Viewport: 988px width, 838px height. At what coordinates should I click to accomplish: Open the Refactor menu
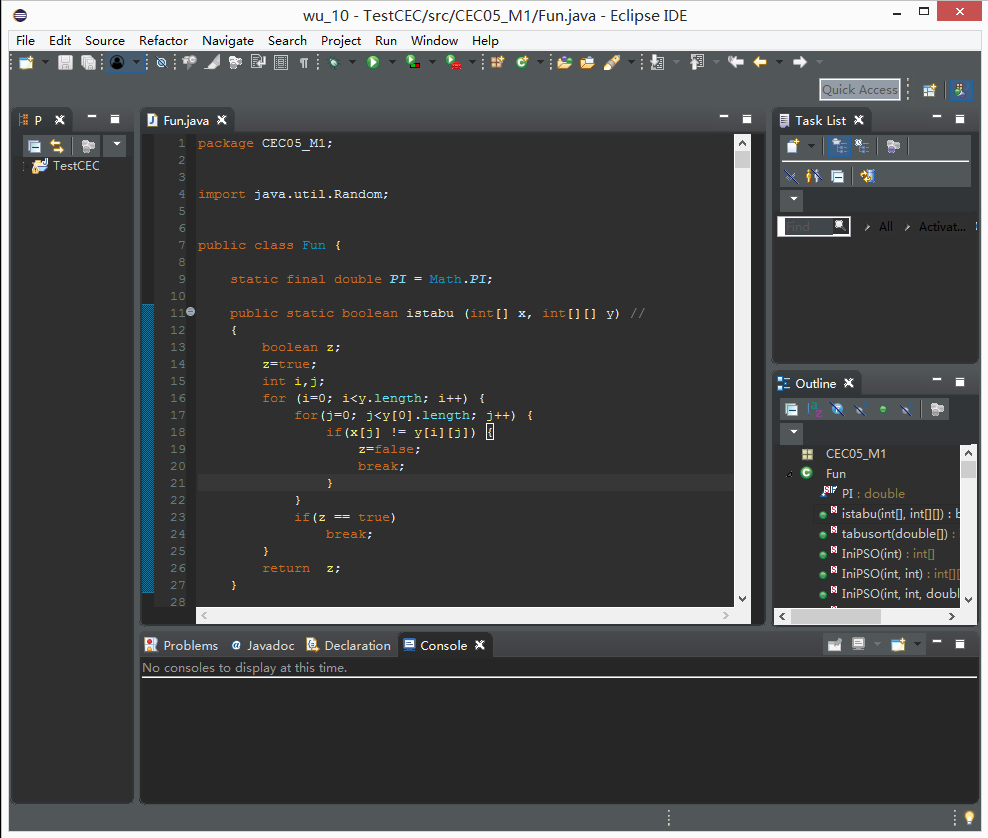[x=163, y=40]
